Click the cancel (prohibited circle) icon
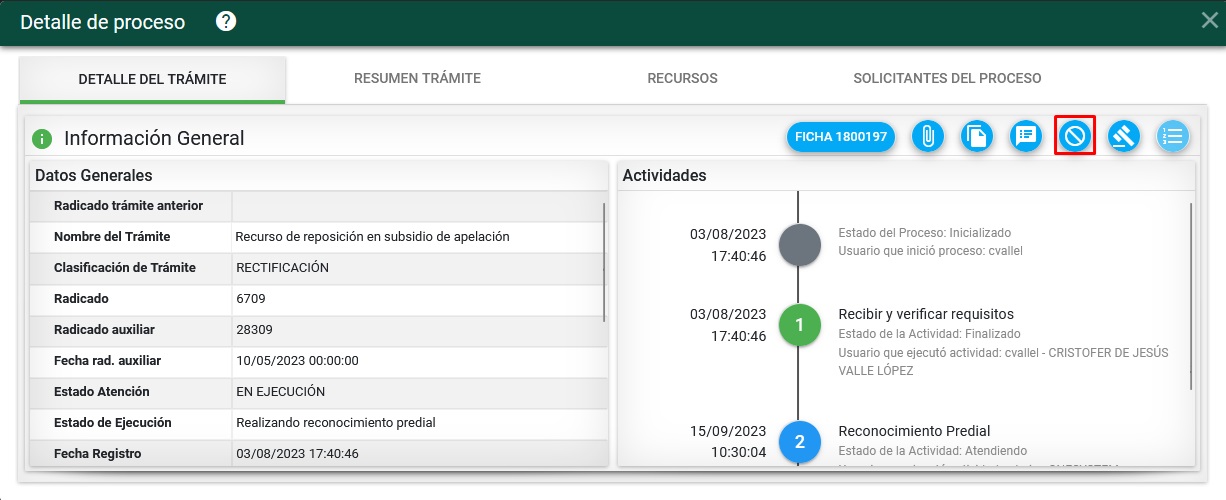The image size is (1226, 500). 1075,136
